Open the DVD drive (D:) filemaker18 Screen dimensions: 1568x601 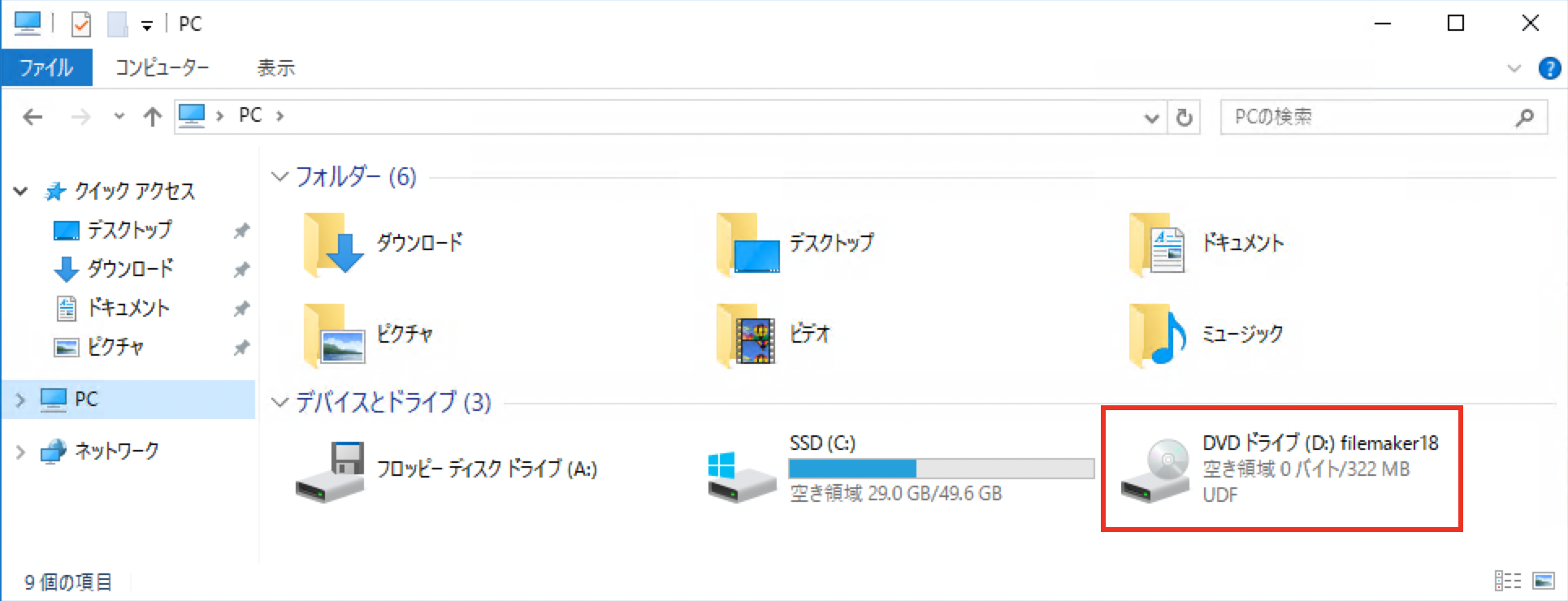click(x=1280, y=469)
